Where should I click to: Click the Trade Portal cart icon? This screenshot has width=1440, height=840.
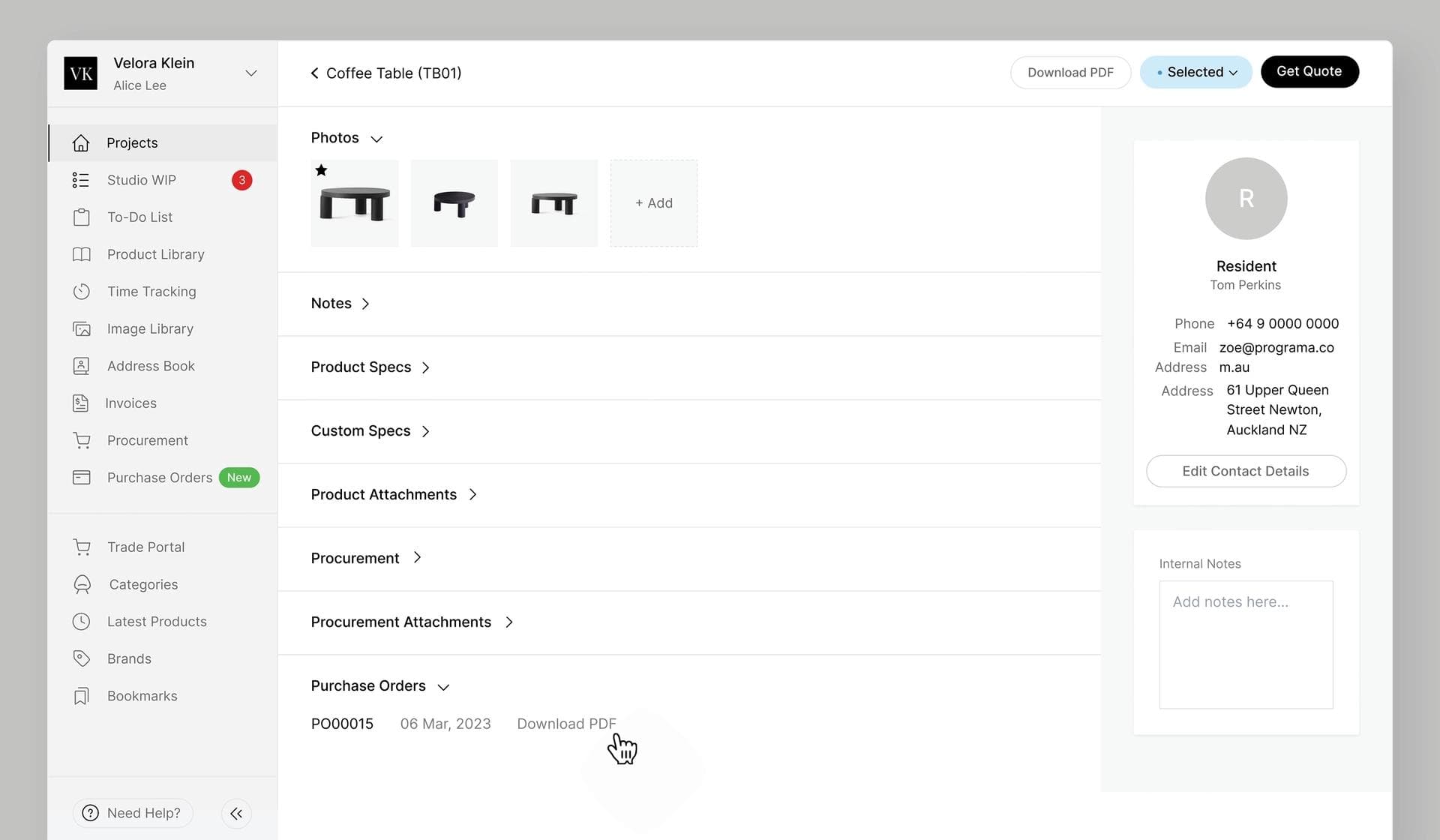tap(82, 547)
